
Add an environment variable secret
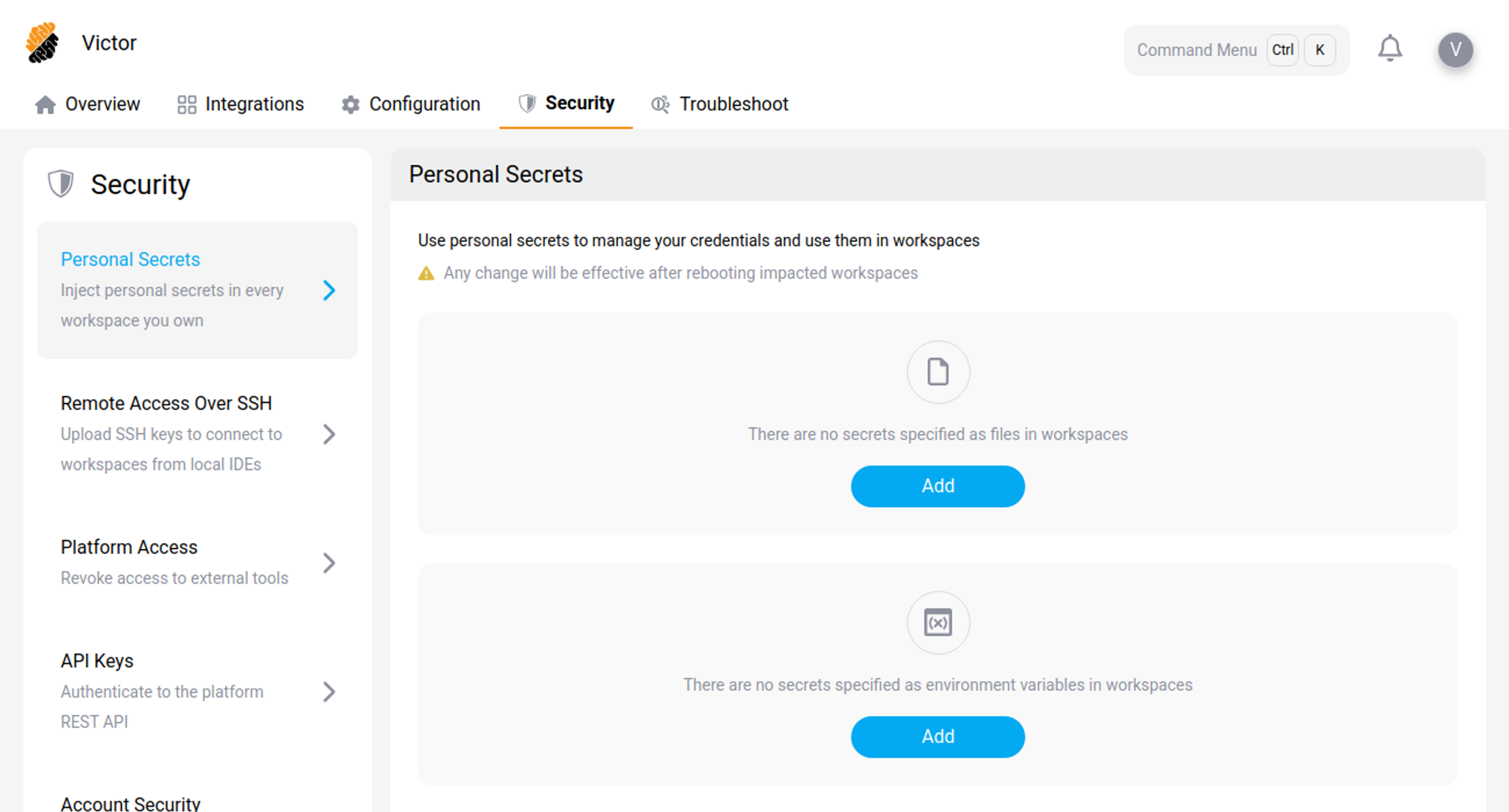pyautogui.click(x=938, y=737)
